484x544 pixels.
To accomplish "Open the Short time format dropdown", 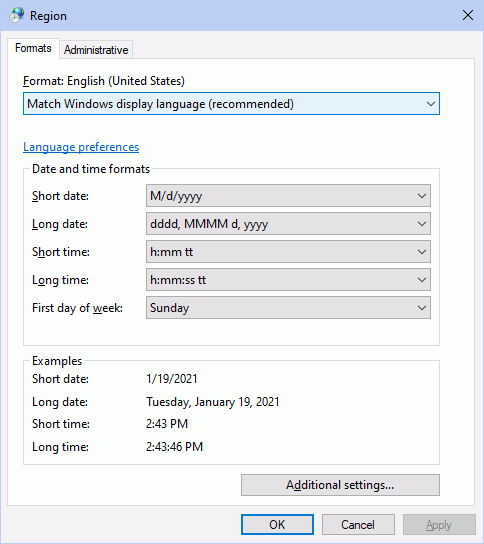I will (x=288, y=252).
